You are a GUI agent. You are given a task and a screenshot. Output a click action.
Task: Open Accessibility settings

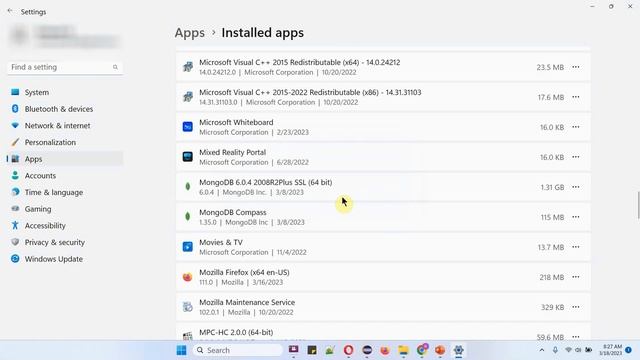point(65,226)
